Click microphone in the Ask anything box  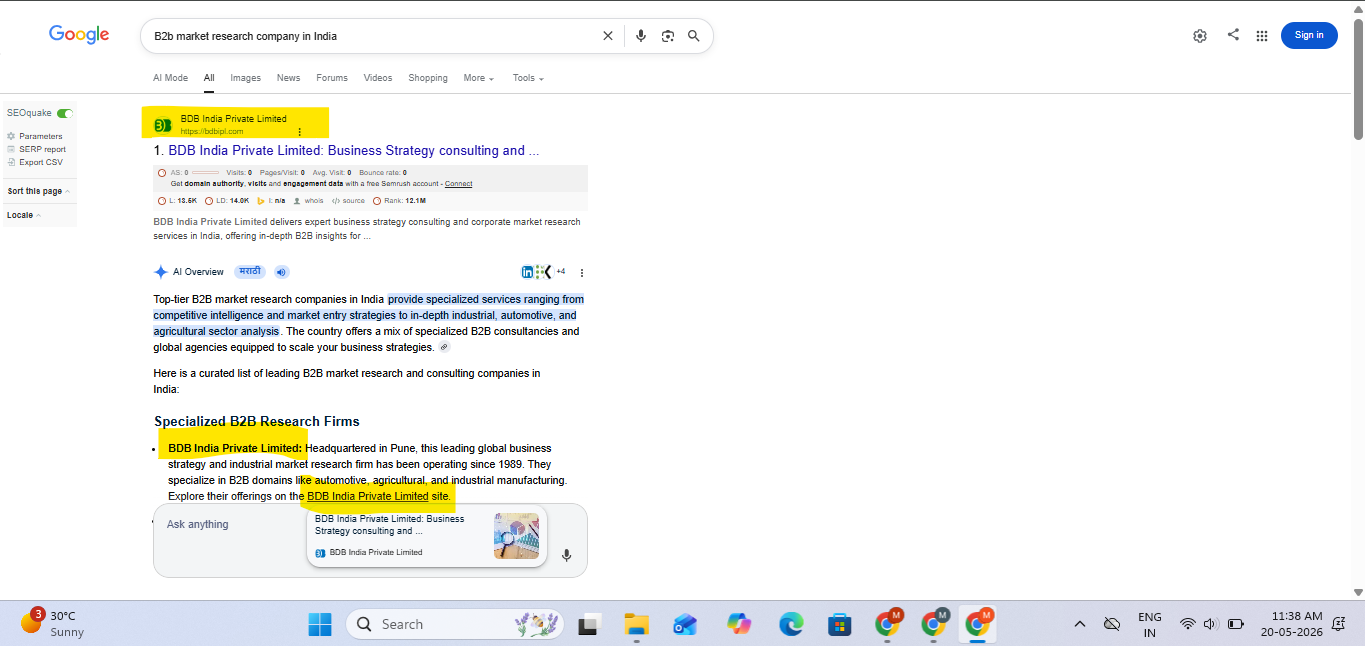point(566,555)
